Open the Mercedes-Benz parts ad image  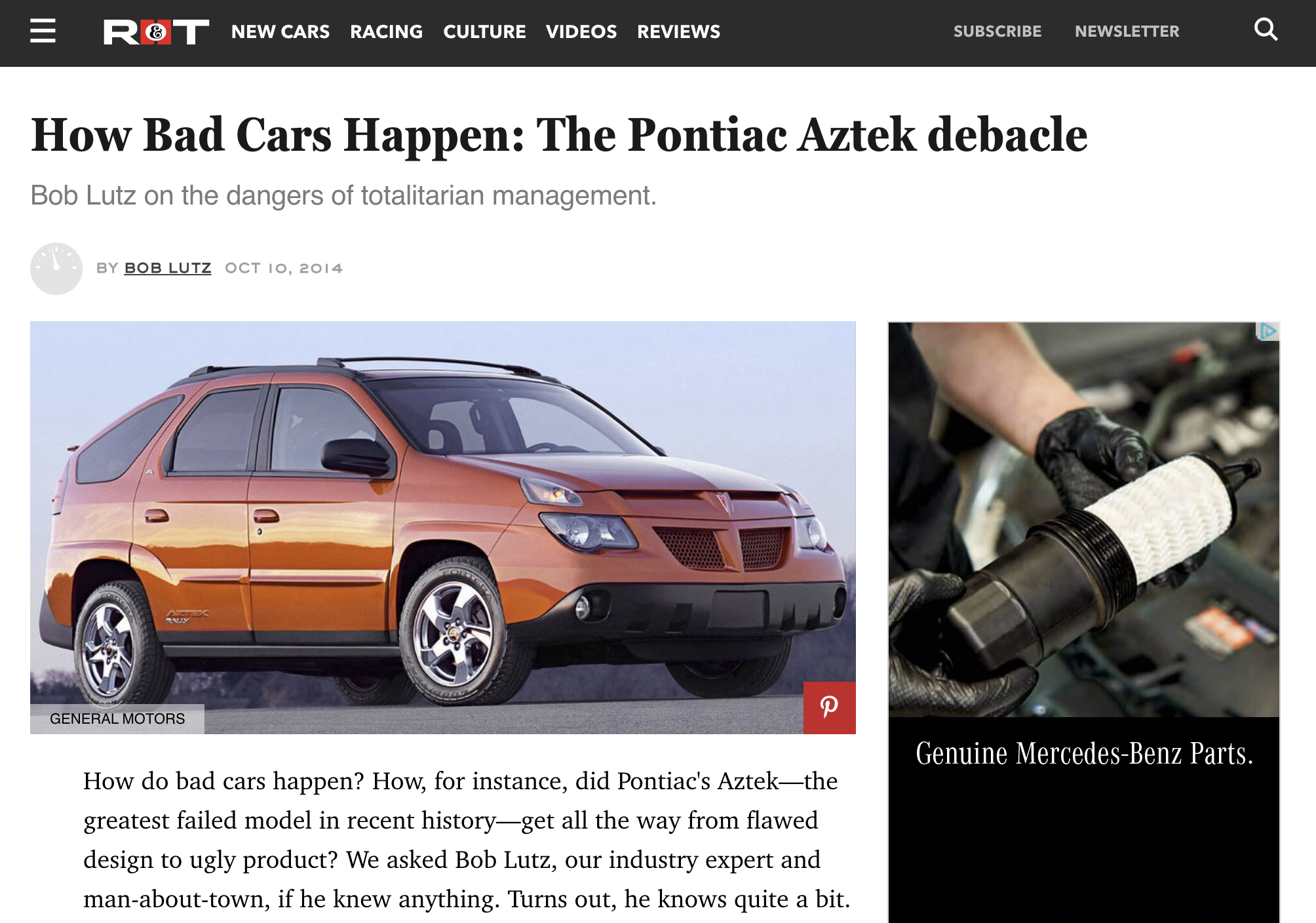1083,519
